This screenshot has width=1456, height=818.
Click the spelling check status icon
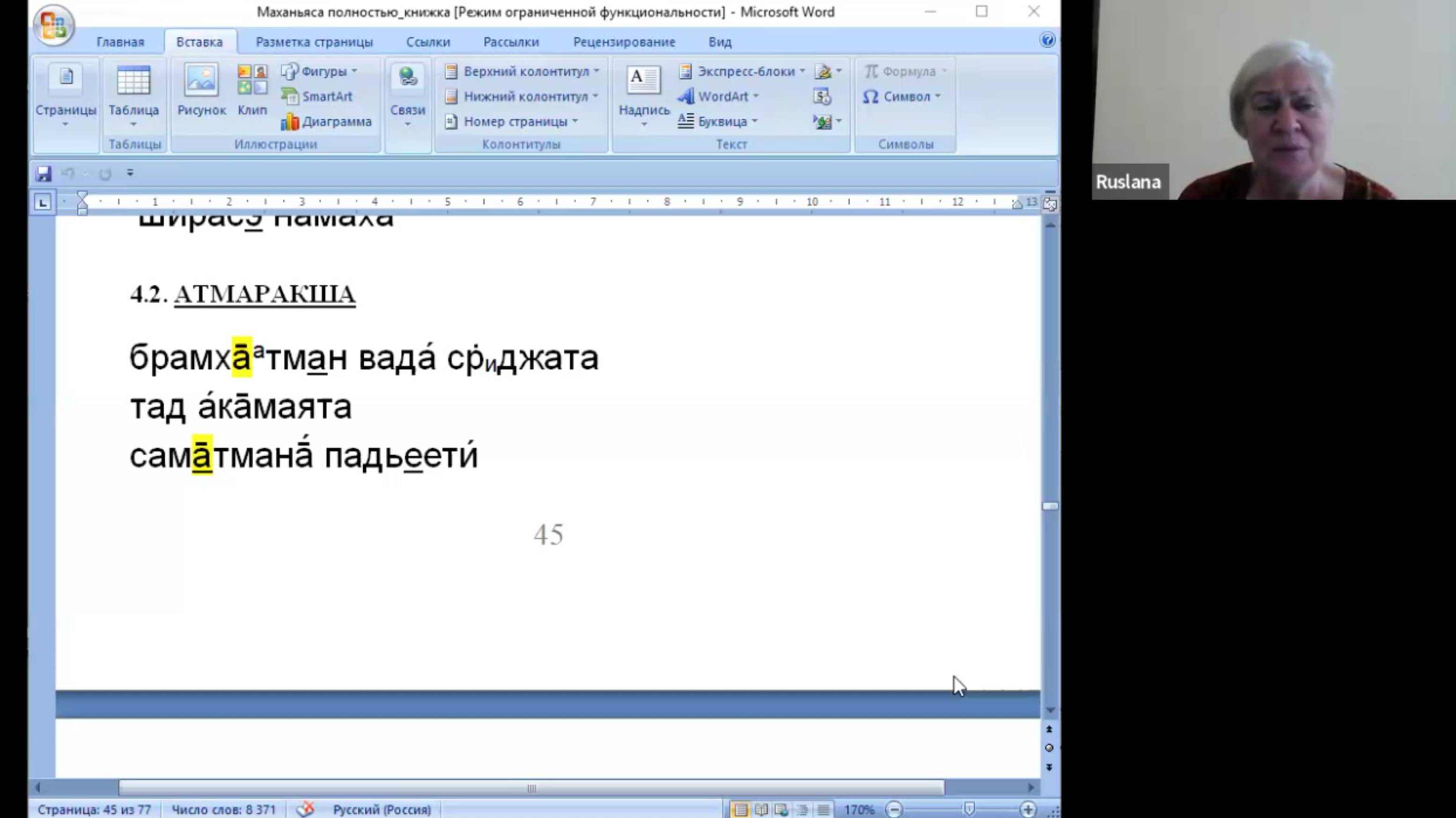coord(306,809)
